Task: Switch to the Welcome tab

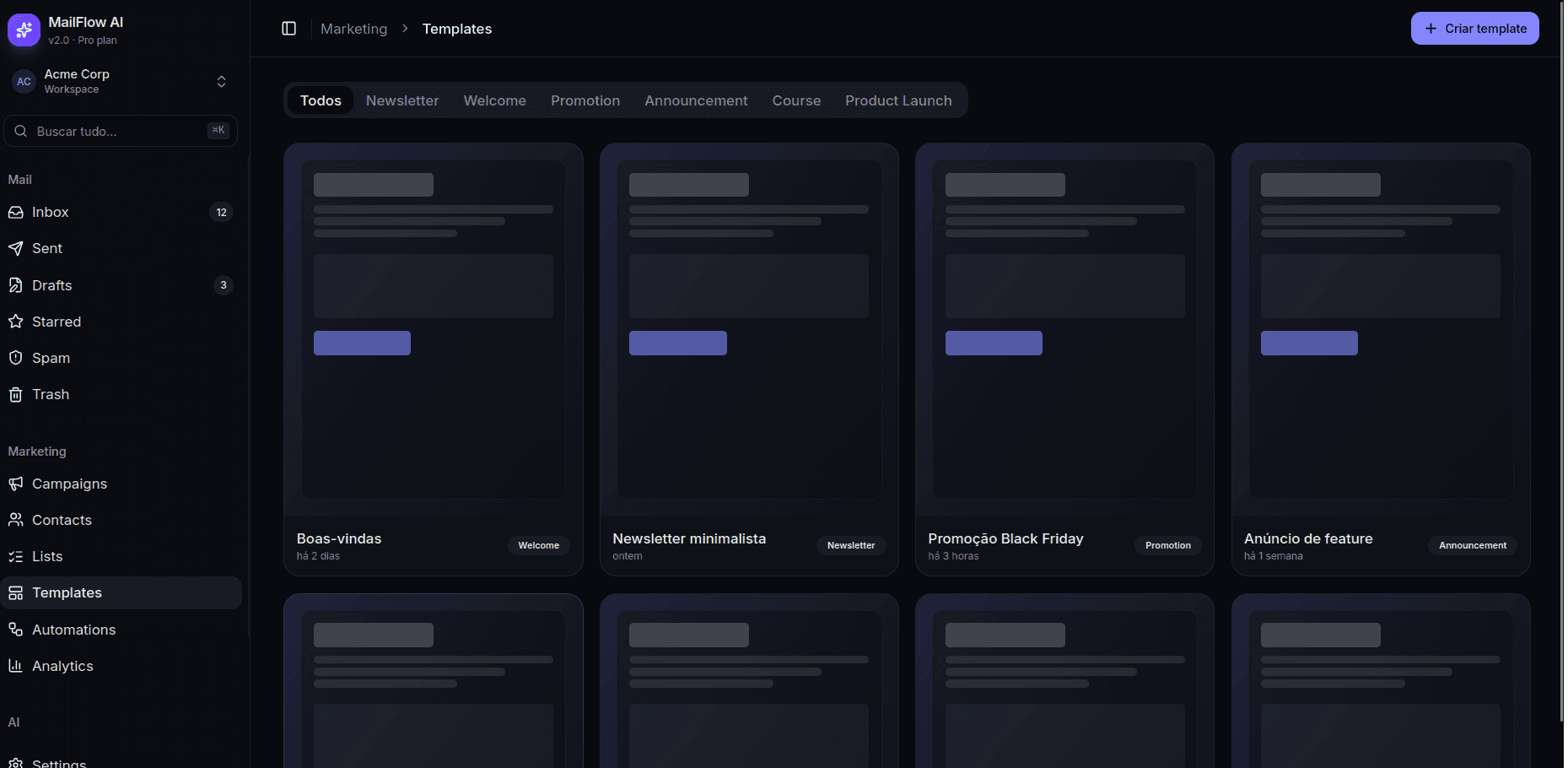Action: [495, 100]
